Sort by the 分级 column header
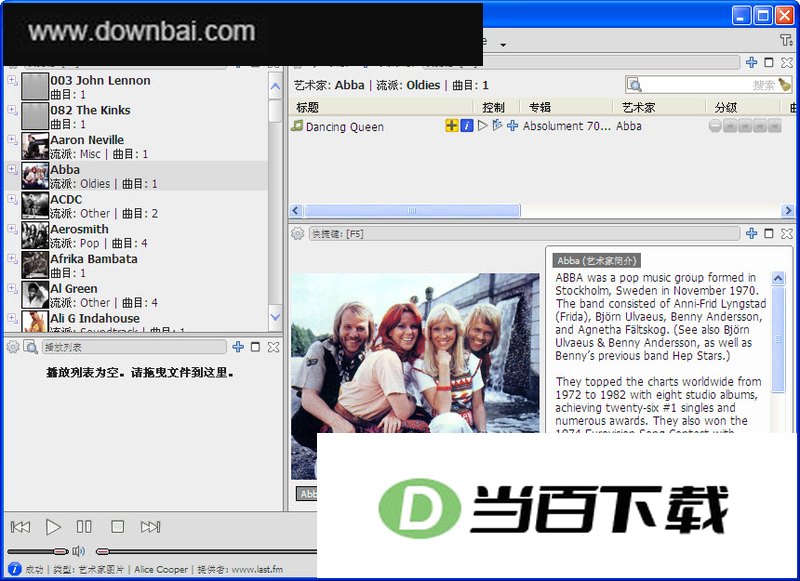 (x=743, y=107)
